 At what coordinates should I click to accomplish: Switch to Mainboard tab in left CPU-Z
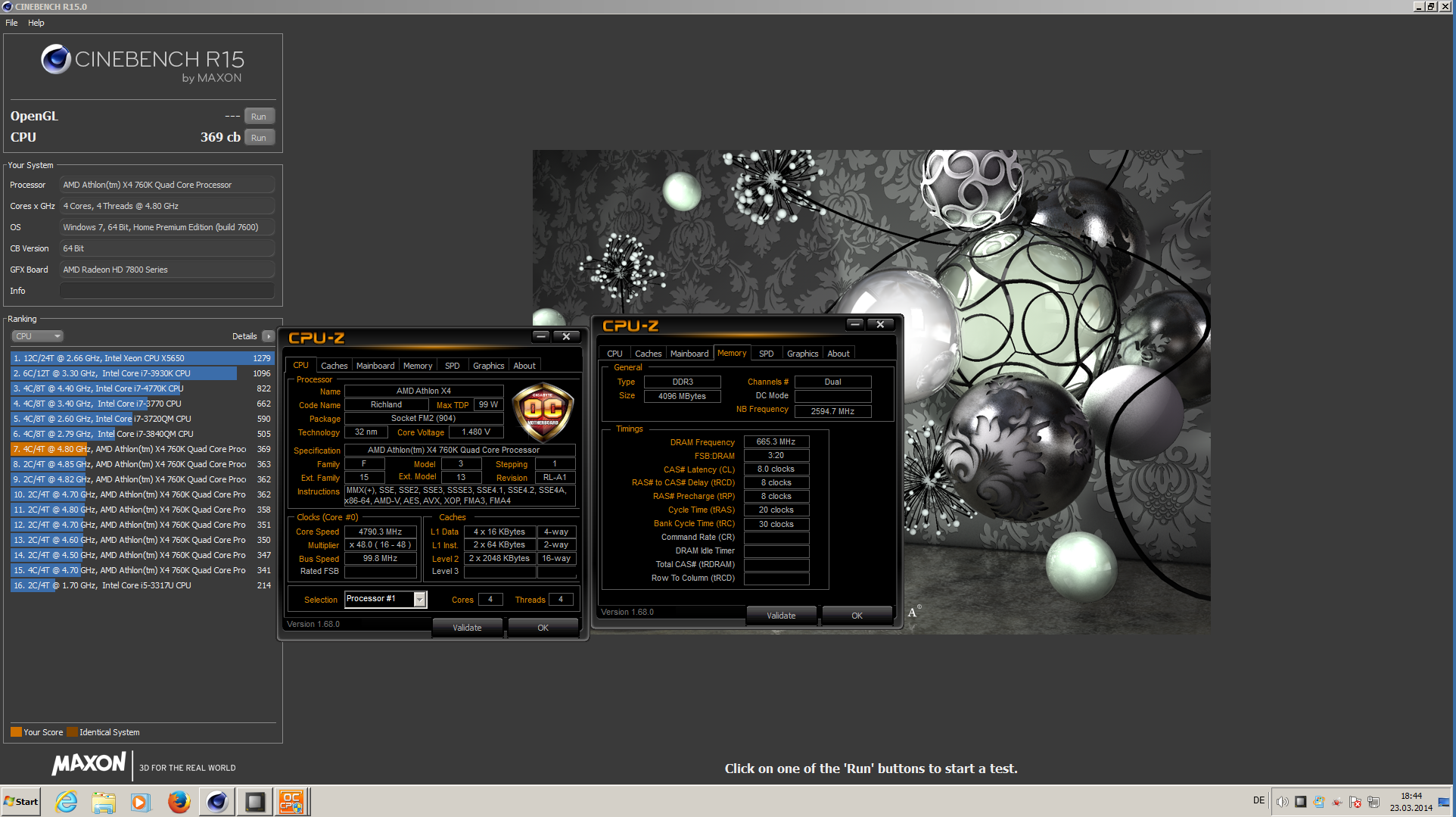click(x=375, y=366)
